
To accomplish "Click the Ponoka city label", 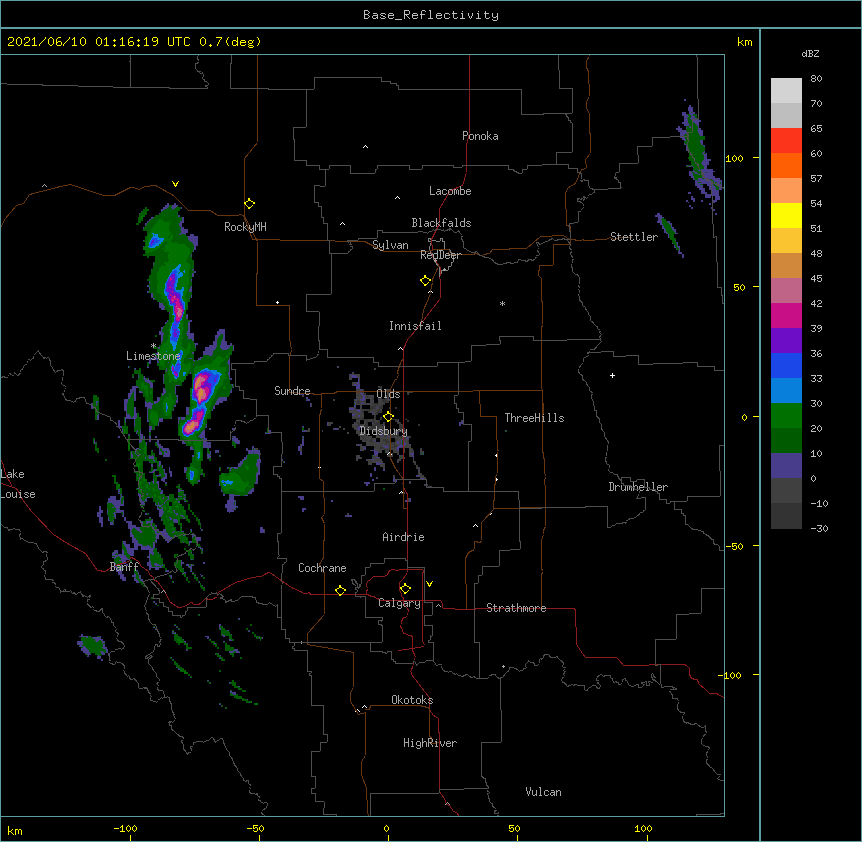I will 480,136.
